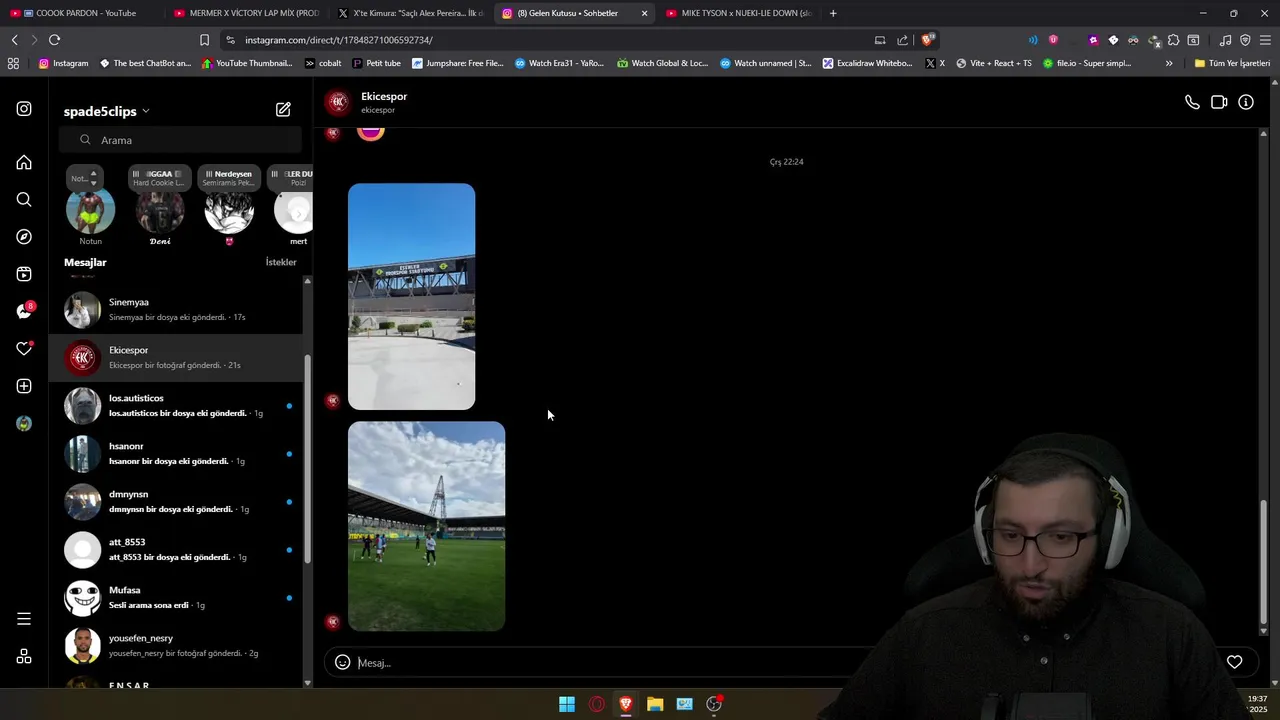The height and width of the screenshot is (720, 1280).
Task: Bookmark this page in address bar
Action: [x=204, y=40]
